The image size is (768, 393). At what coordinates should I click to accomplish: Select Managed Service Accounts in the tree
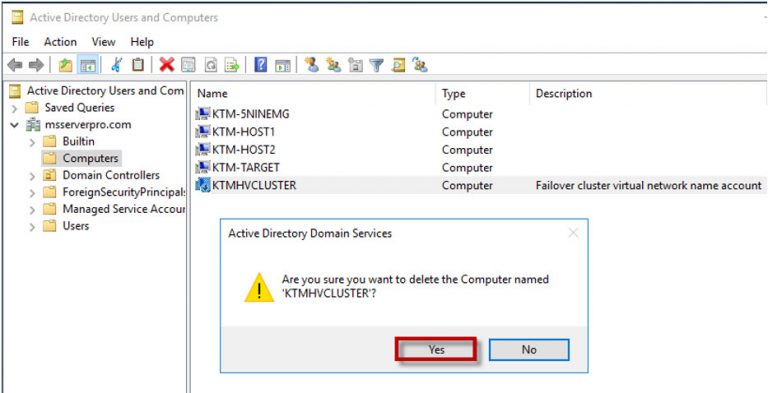tap(123, 209)
